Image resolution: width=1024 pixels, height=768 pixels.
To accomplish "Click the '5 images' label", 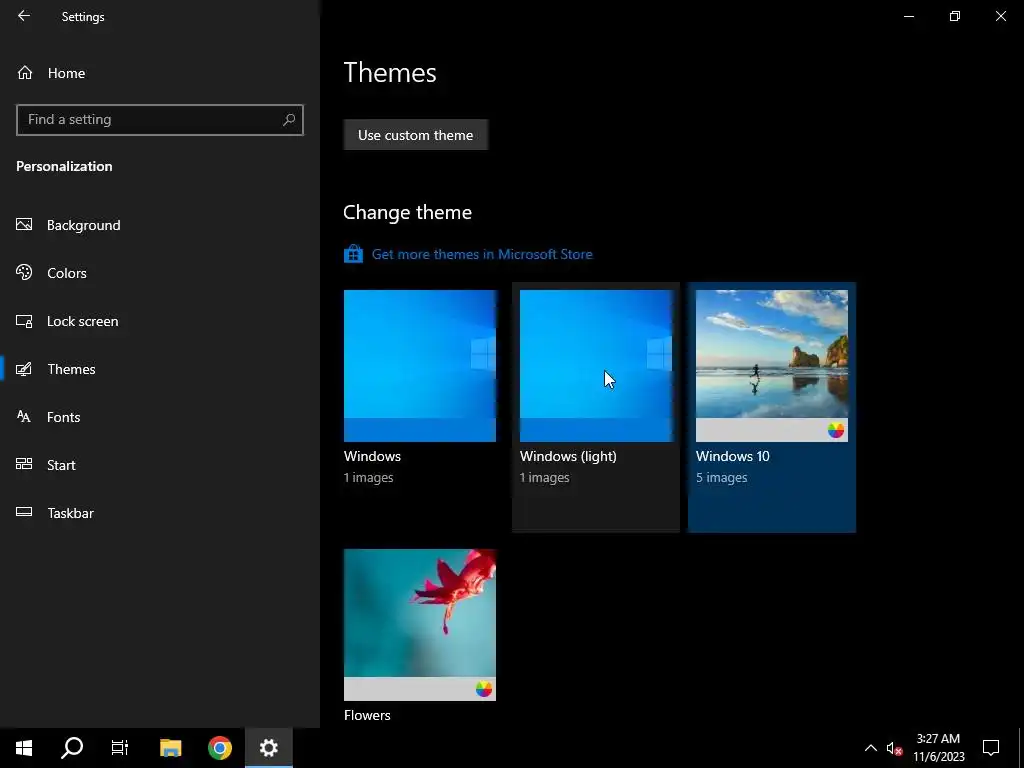I will [x=722, y=477].
